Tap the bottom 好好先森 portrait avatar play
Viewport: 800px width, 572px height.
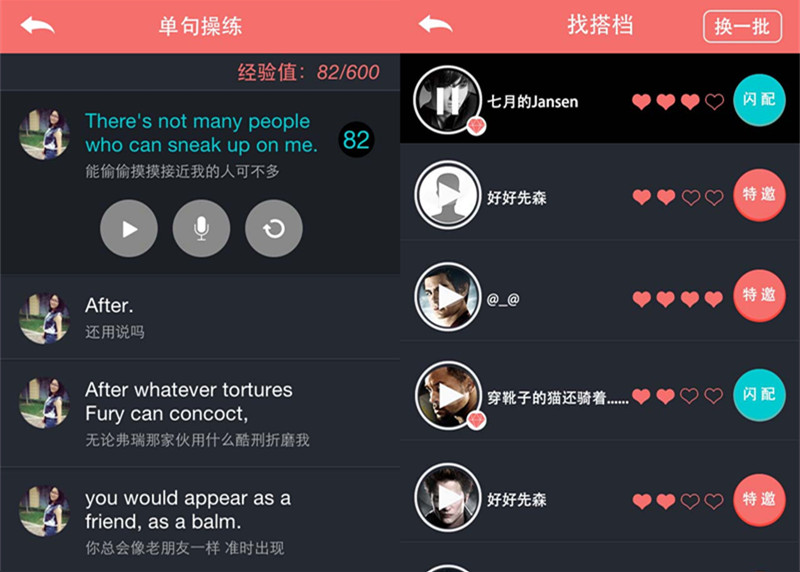pyautogui.click(x=447, y=498)
